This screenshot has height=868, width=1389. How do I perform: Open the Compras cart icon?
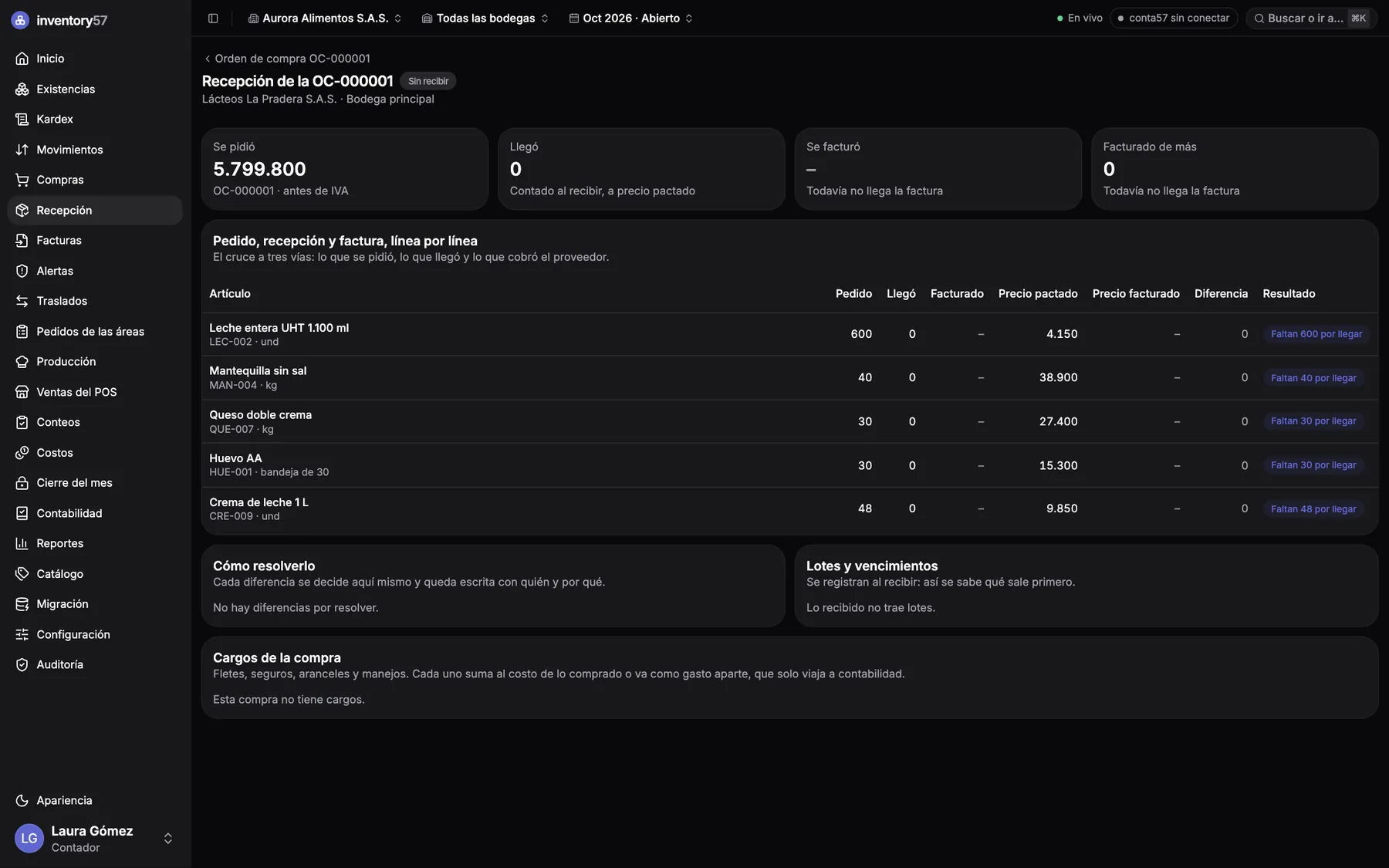(22, 180)
